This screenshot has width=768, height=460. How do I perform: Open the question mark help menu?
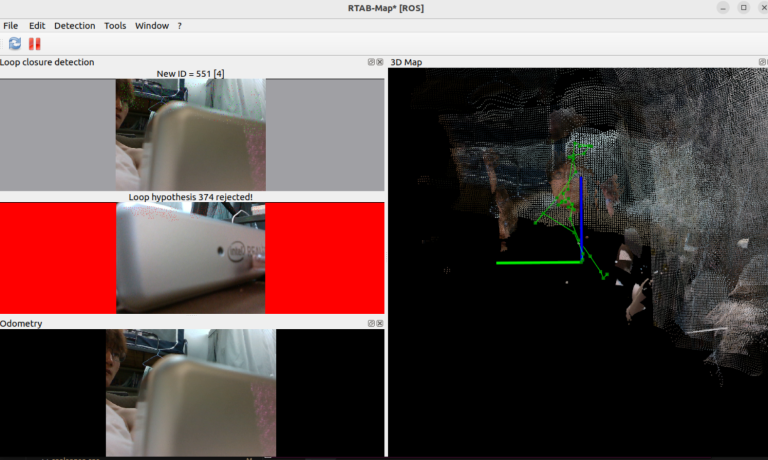180,25
